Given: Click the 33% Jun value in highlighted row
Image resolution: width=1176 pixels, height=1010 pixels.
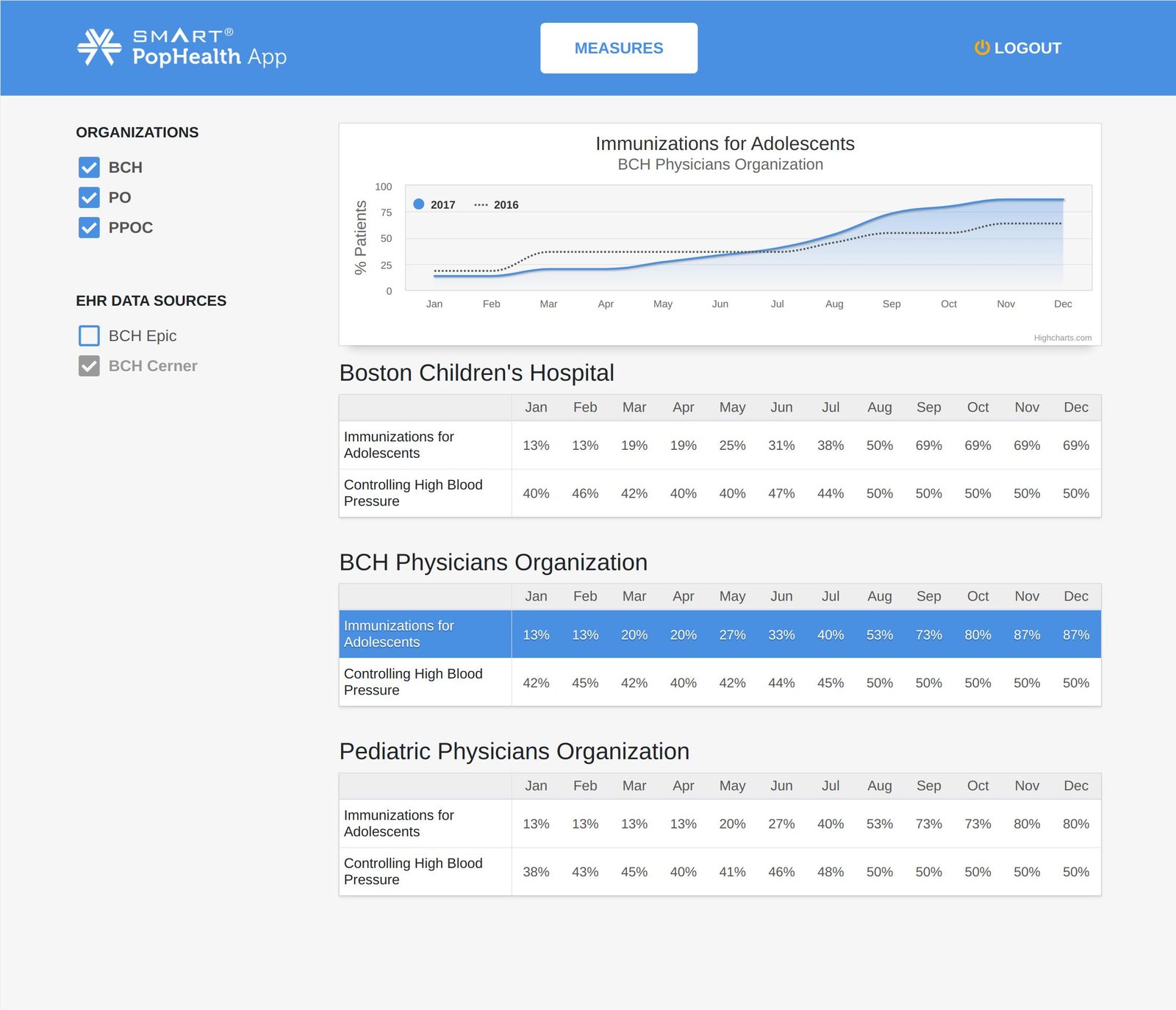Looking at the screenshot, I should 781,635.
